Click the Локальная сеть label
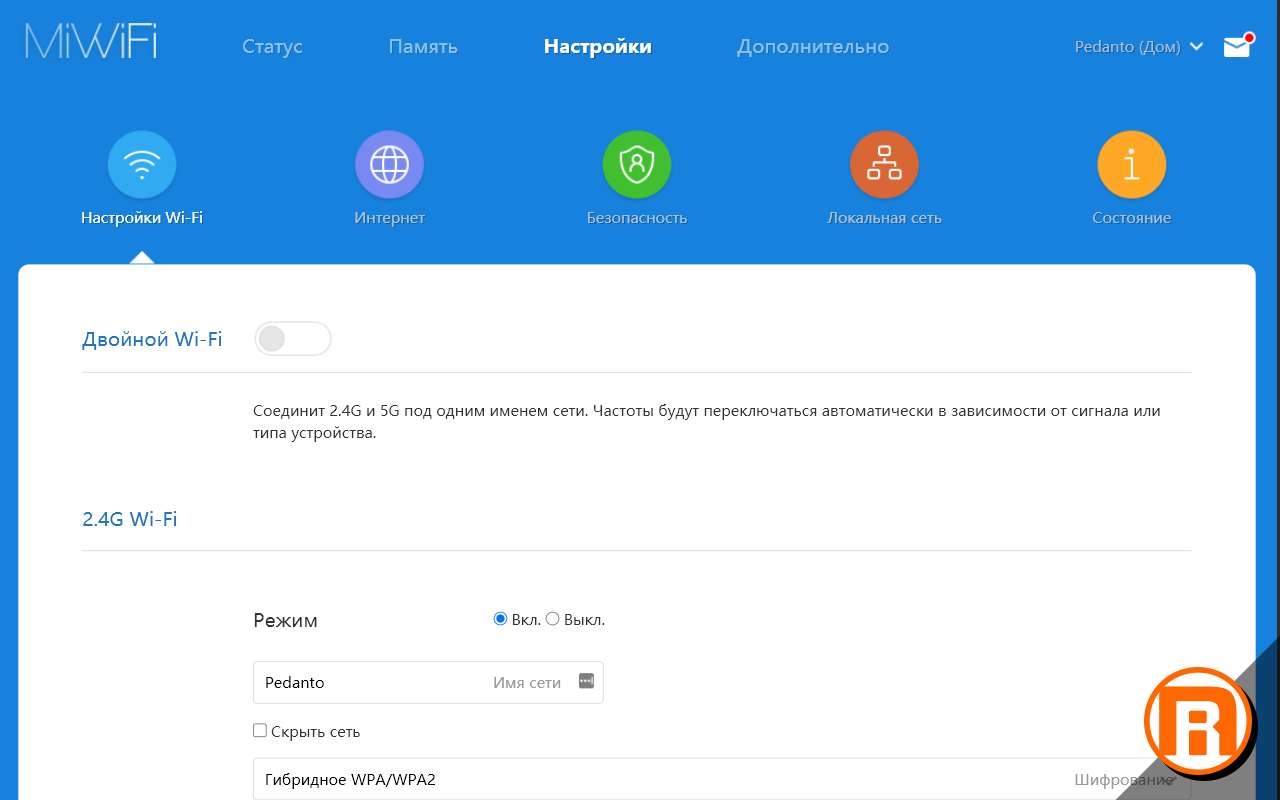 pos(884,218)
